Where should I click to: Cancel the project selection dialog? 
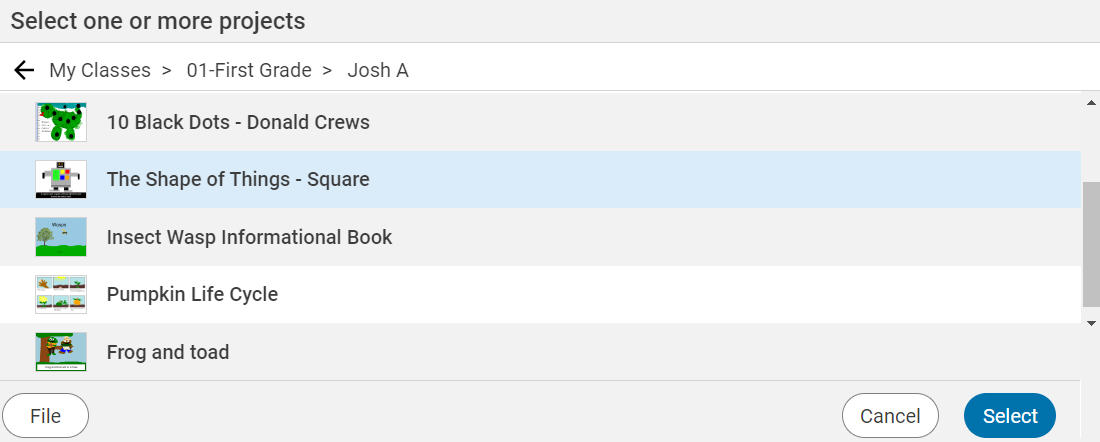pos(890,416)
